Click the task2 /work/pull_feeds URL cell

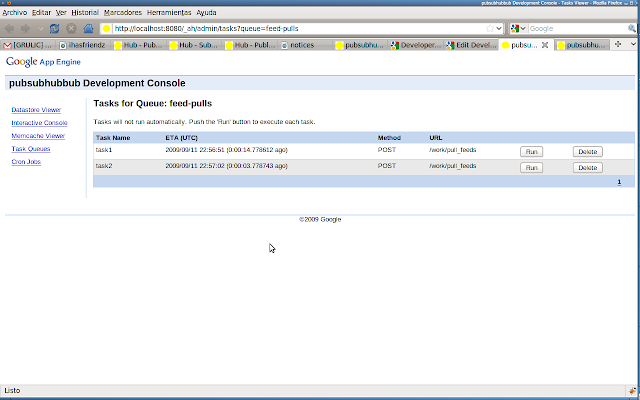(453, 166)
